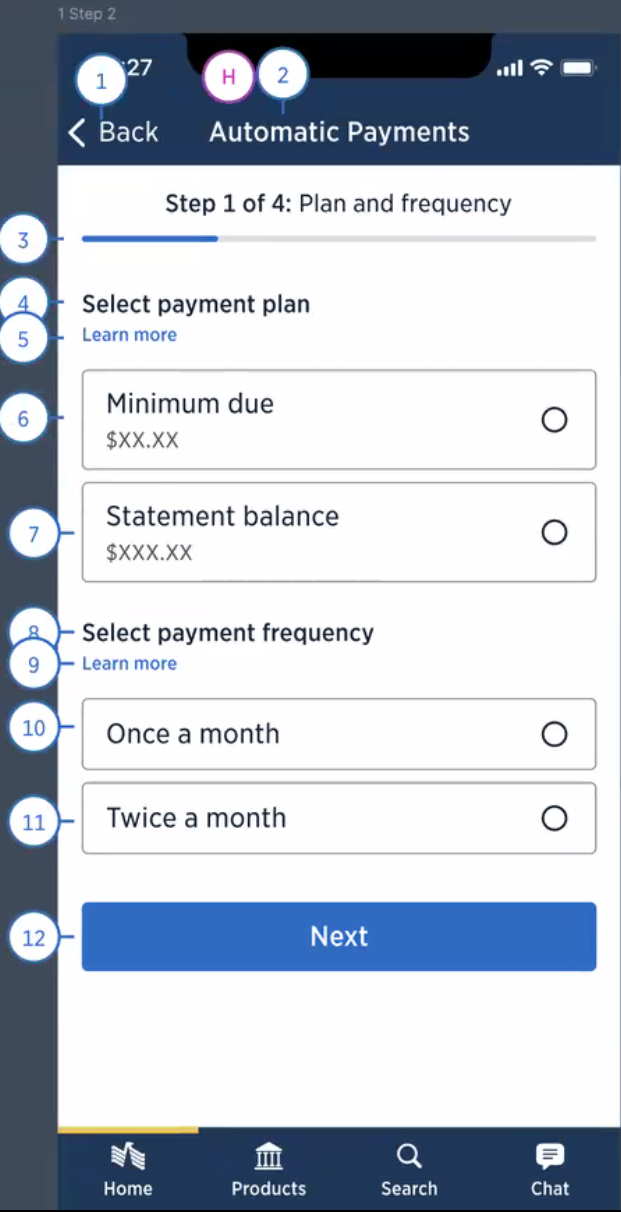Image resolution: width=621 pixels, height=1212 pixels.
Task: Open Learn more under Select payment plan
Action: click(129, 335)
